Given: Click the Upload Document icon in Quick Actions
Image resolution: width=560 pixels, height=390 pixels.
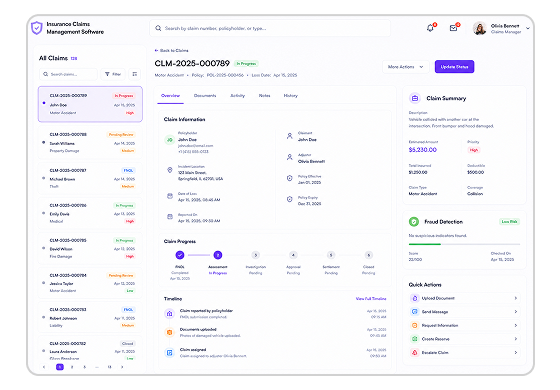Looking at the screenshot, I should (415, 298).
